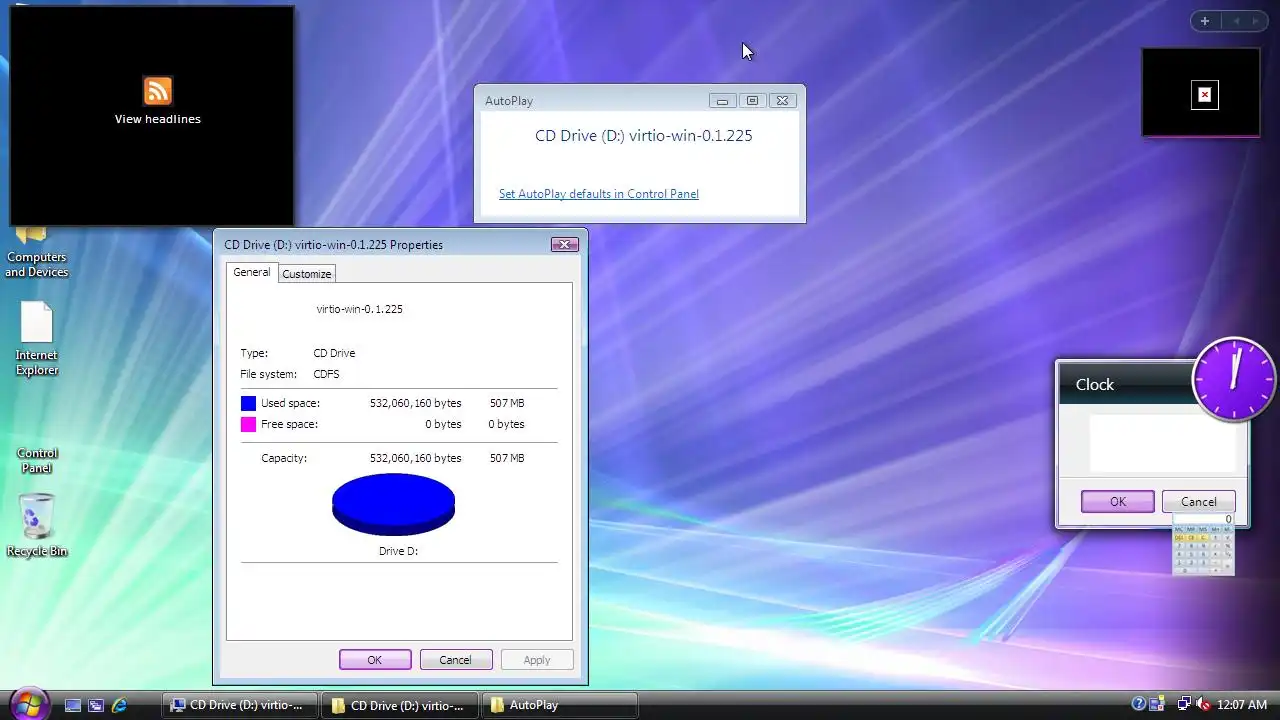Click OK in the Properties dialog
This screenshot has height=720, width=1280.
(375, 660)
